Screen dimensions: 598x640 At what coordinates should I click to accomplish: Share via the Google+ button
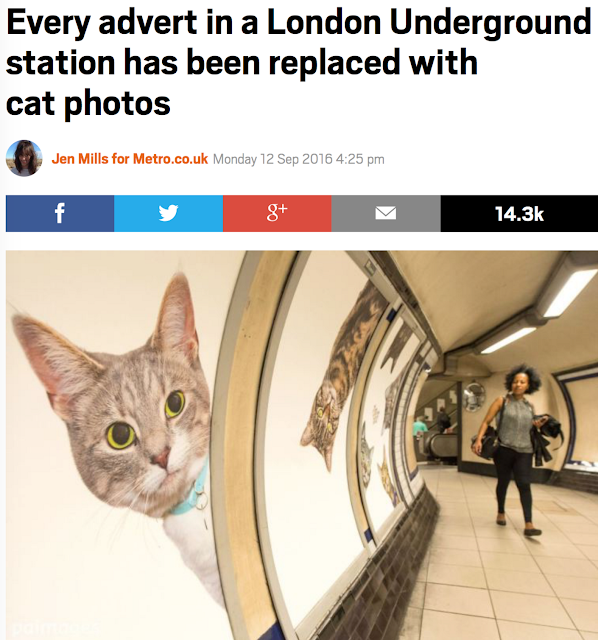(277, 213)
